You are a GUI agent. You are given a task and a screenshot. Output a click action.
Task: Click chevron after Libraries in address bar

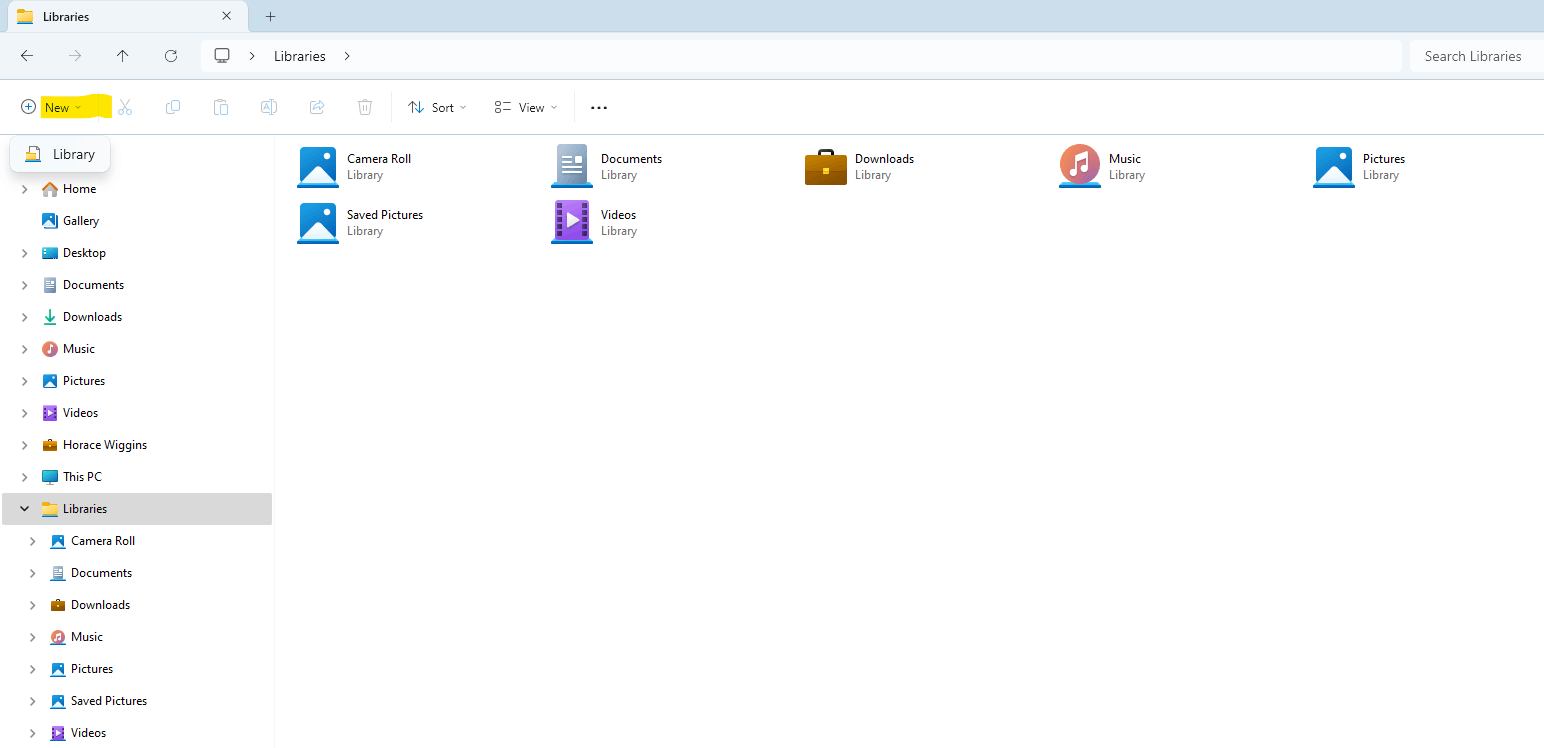coord(347,56)
